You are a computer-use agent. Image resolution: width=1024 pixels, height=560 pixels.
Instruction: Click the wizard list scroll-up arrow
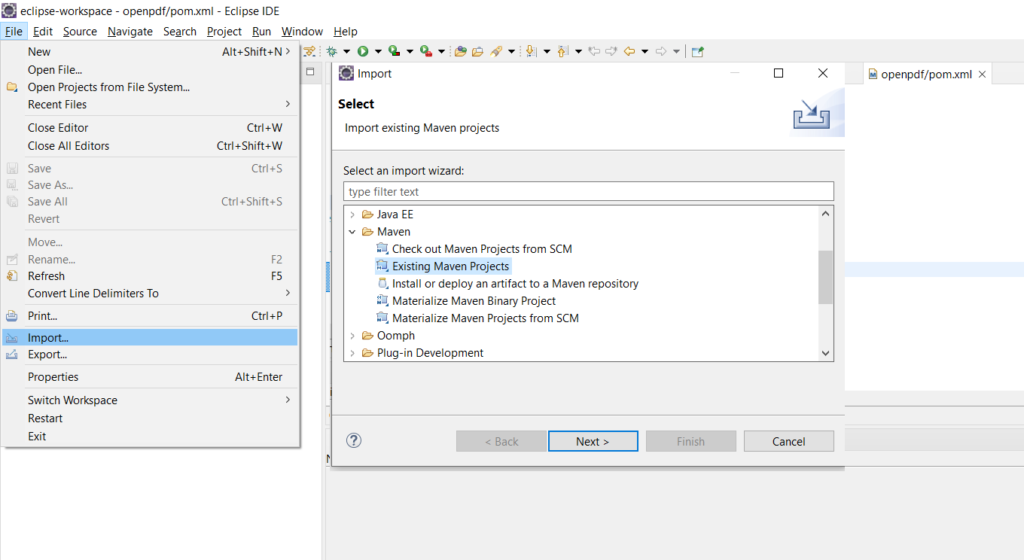coord(825,214)
